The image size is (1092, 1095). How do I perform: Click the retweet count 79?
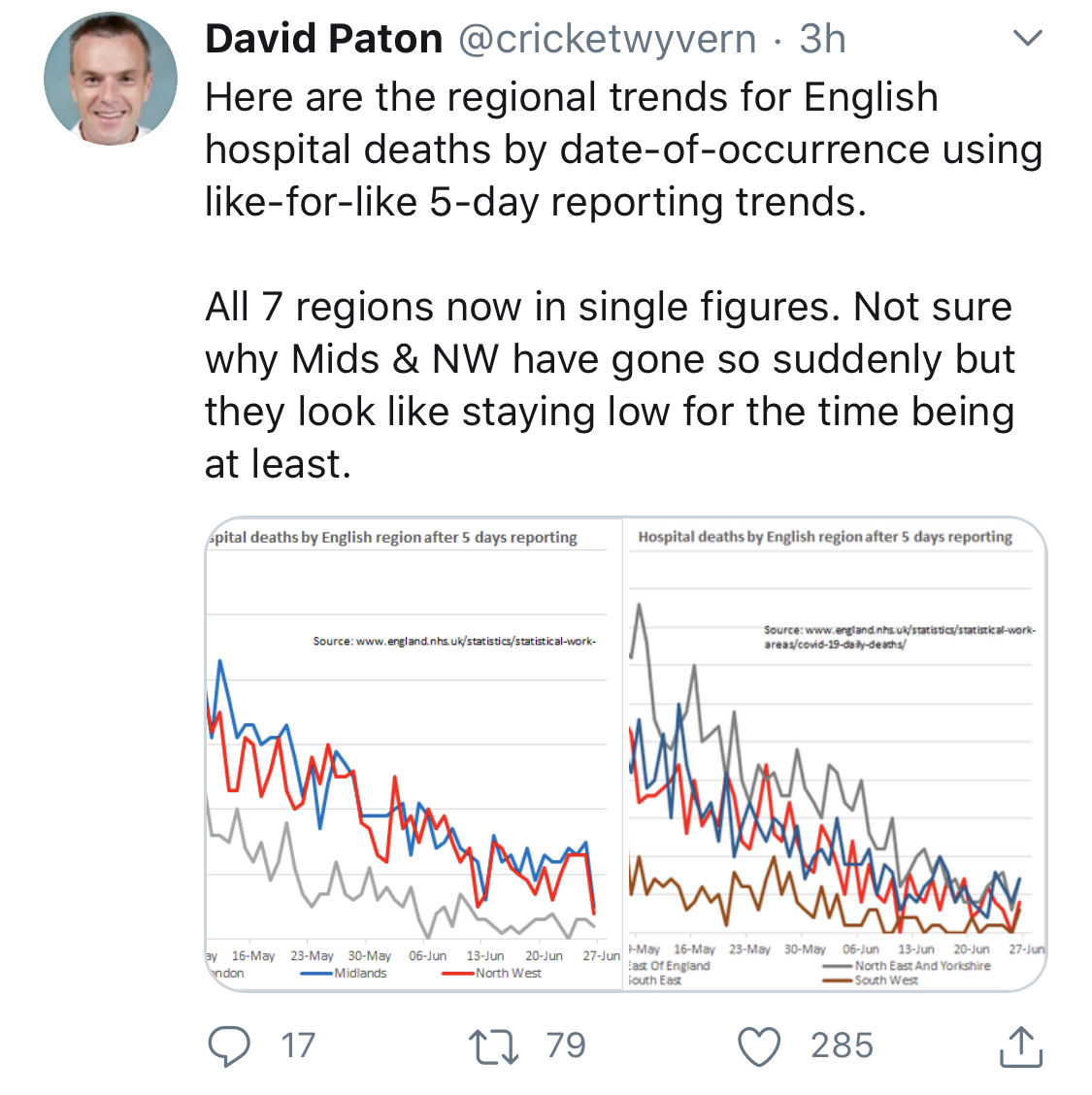(566, 1045)
